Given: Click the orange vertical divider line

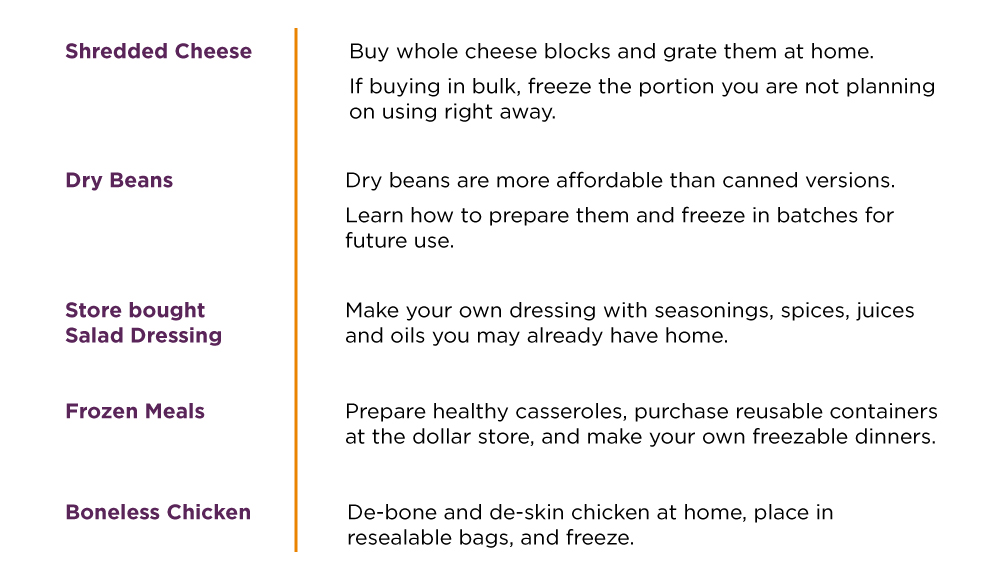Looking at the screenshot, I should pyautogui.click(x=296, y=290).
